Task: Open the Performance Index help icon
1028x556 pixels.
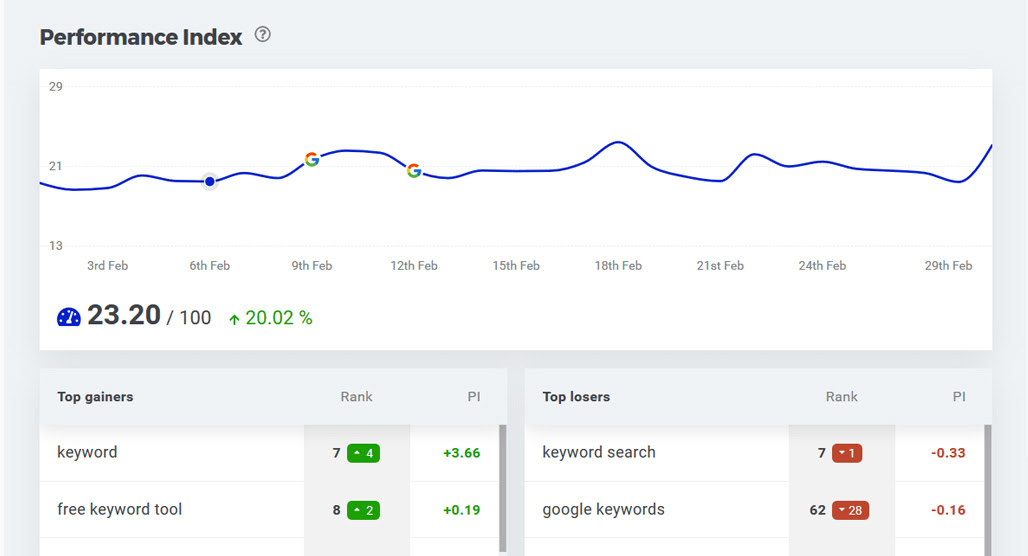Action: (x=263, y=34)
